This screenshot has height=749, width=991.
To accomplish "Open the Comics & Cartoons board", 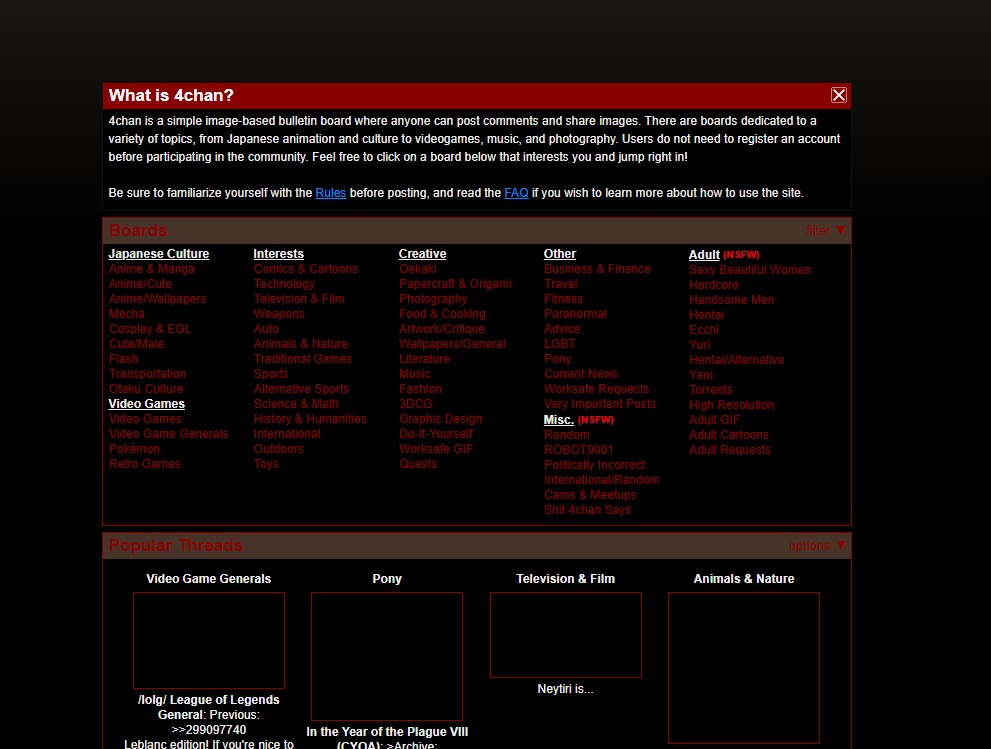I will 306,268.
